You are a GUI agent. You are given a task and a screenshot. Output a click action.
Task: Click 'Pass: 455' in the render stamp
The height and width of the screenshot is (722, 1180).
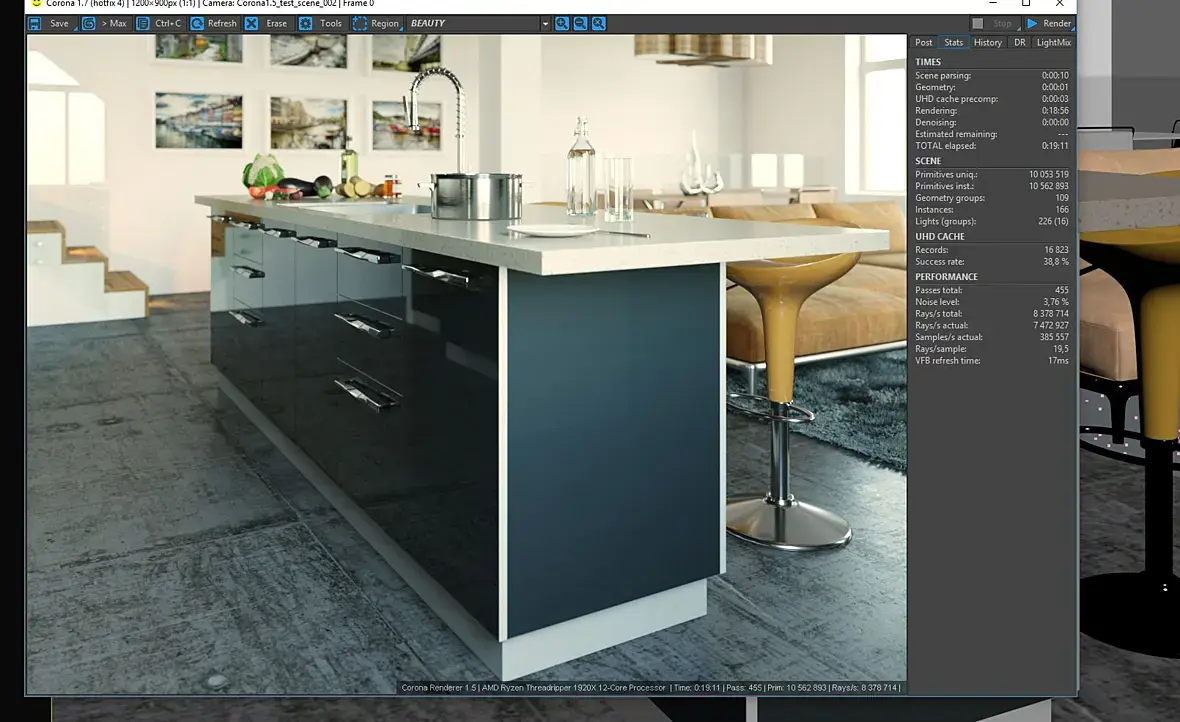click(x=744, y=687)
